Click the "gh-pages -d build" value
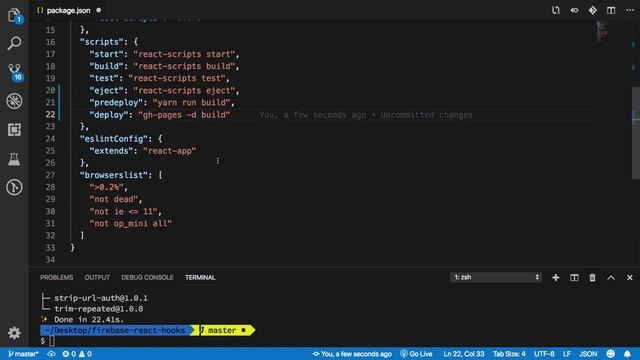The width and height of the screenshot is (640, 360). pyautogui.click(x=184, y=115)
